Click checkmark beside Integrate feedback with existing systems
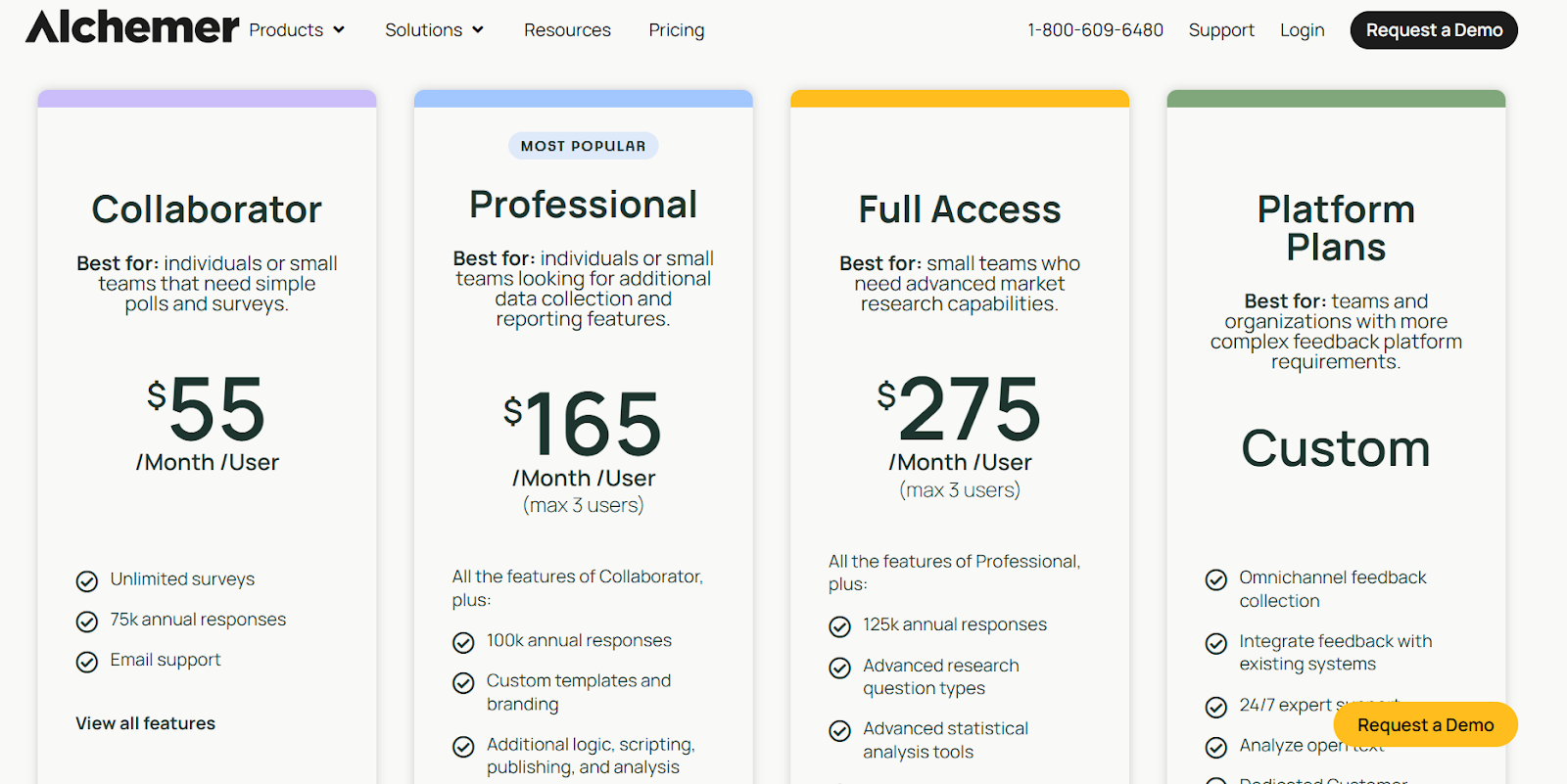Screen dimensions: 1567x784 coord(1215,643)
